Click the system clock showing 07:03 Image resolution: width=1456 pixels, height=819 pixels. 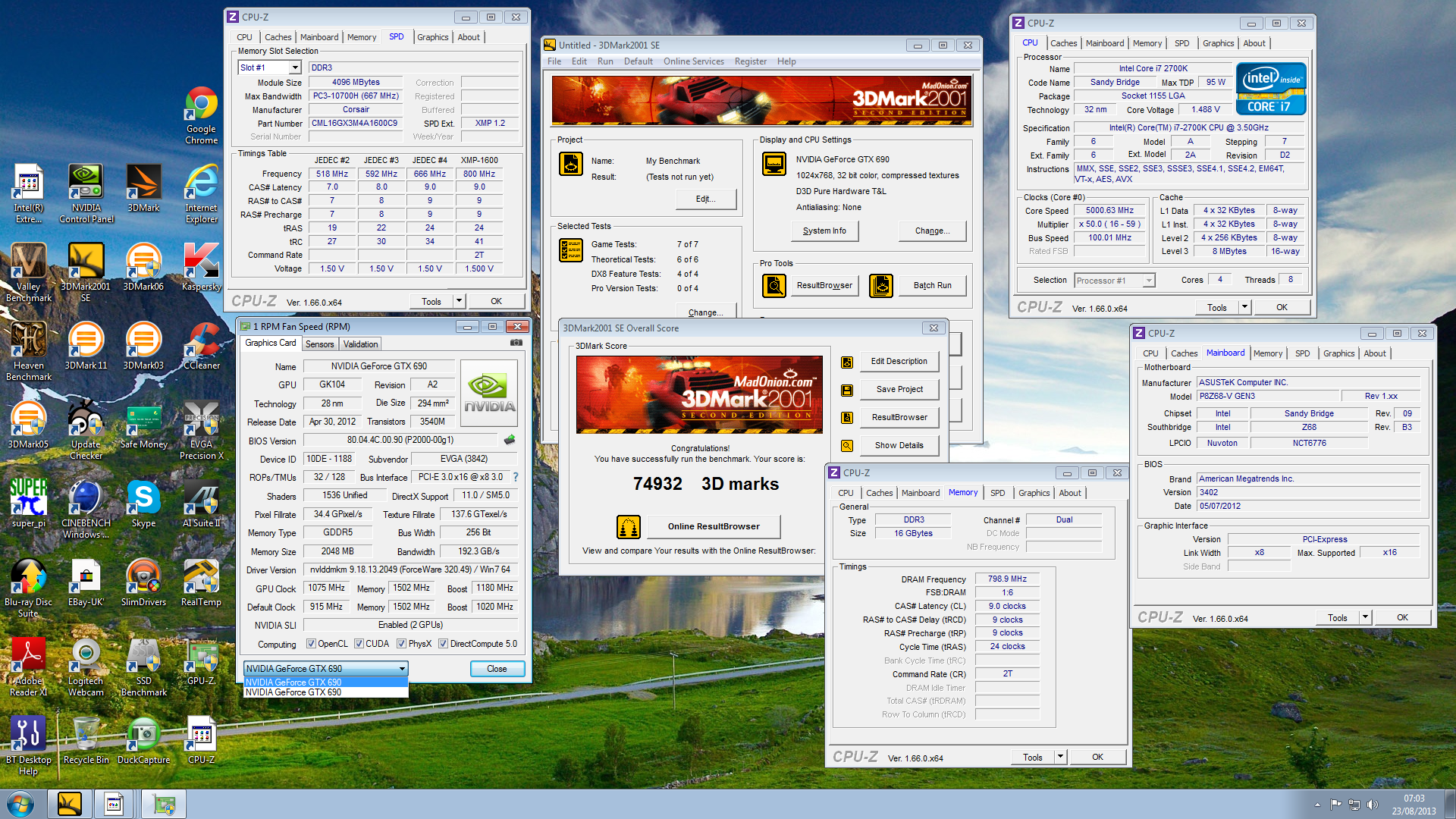coord(1414,799)
